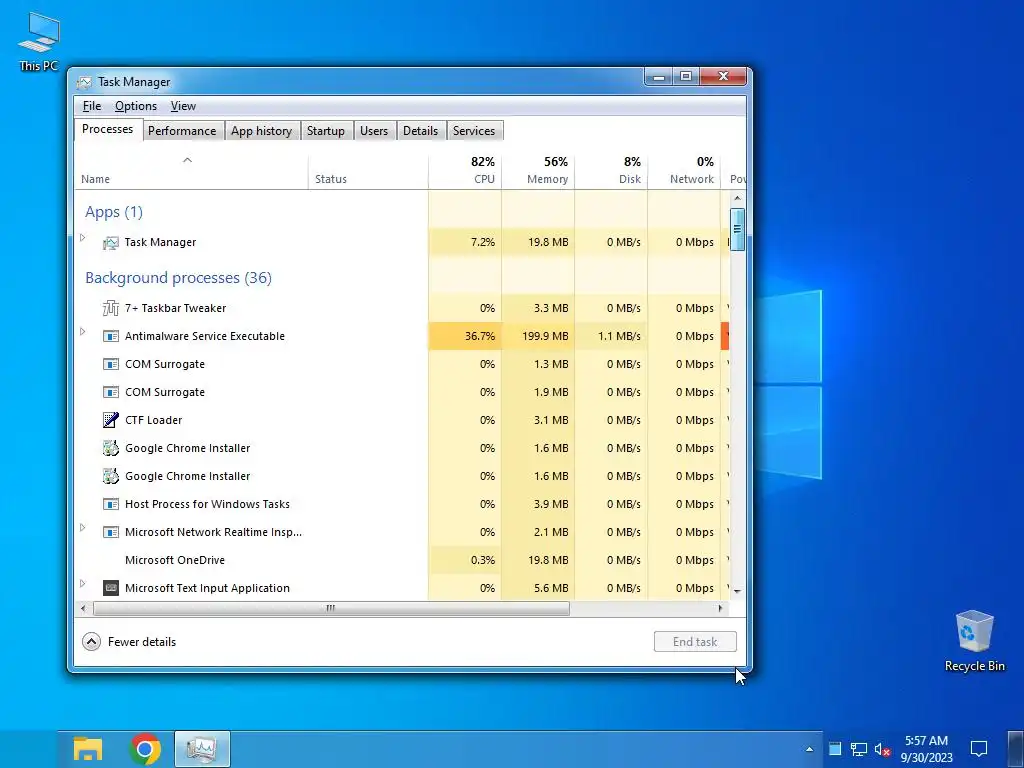Screen dimensions: 1024x768
Task: Click the Task Manager title bar icon
Action: point(84,82)
